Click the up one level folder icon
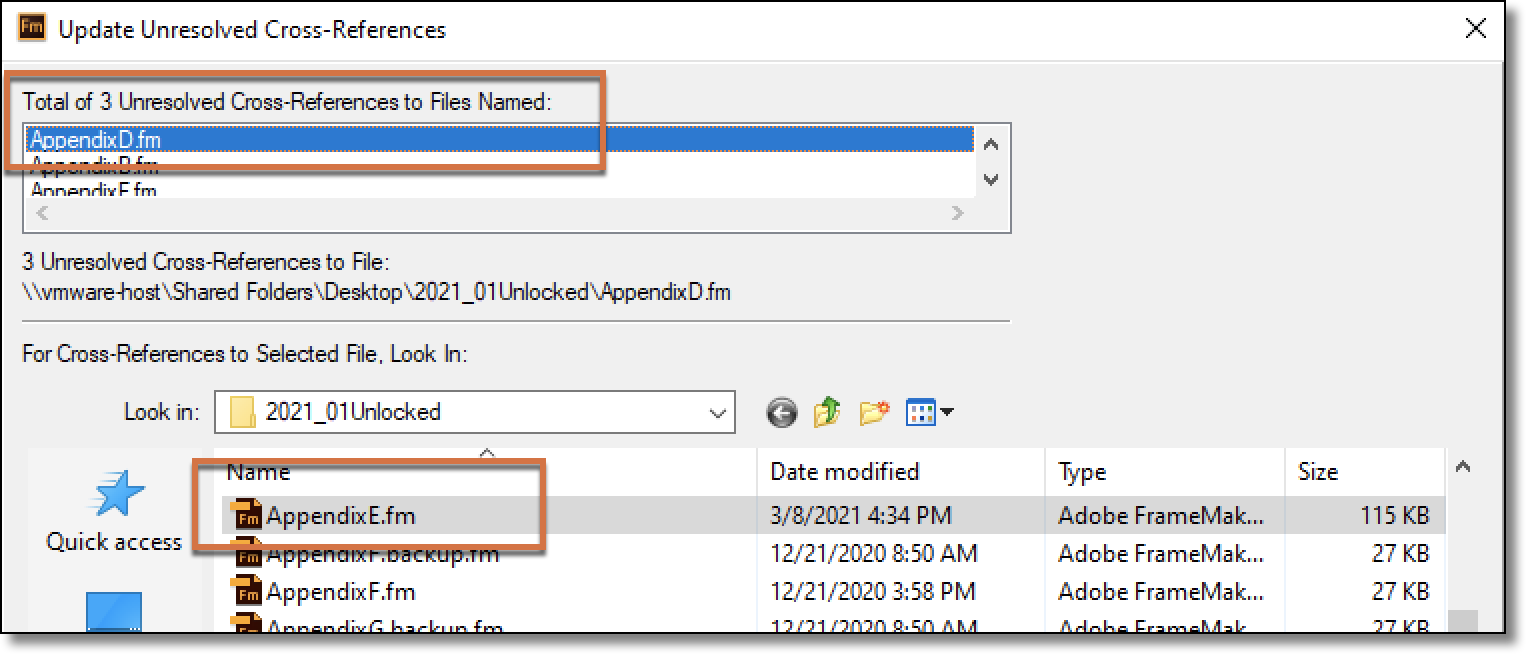1526x654 pixels. tap(826, 411)
